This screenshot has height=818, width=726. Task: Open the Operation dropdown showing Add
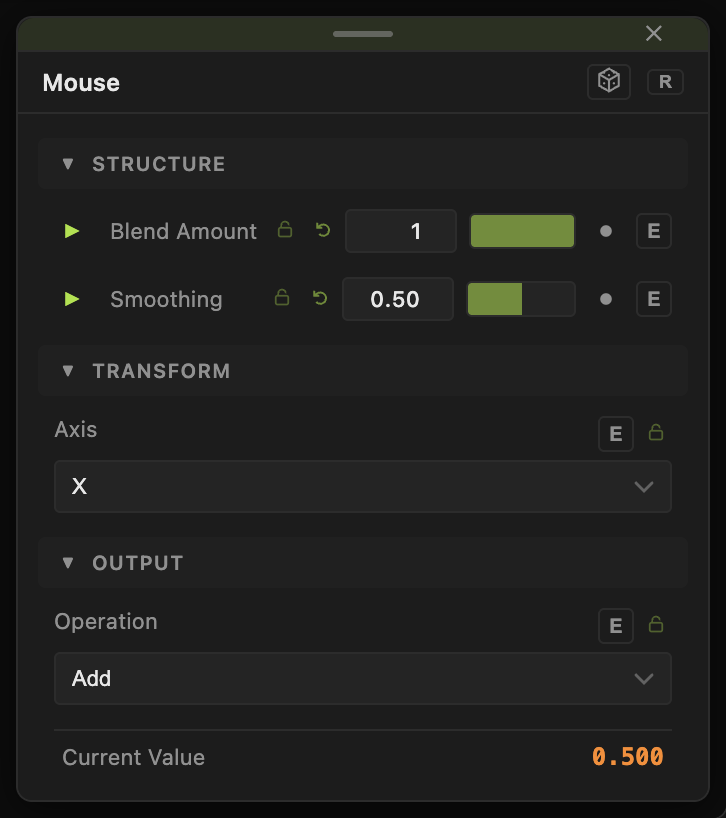coord(363,678)
